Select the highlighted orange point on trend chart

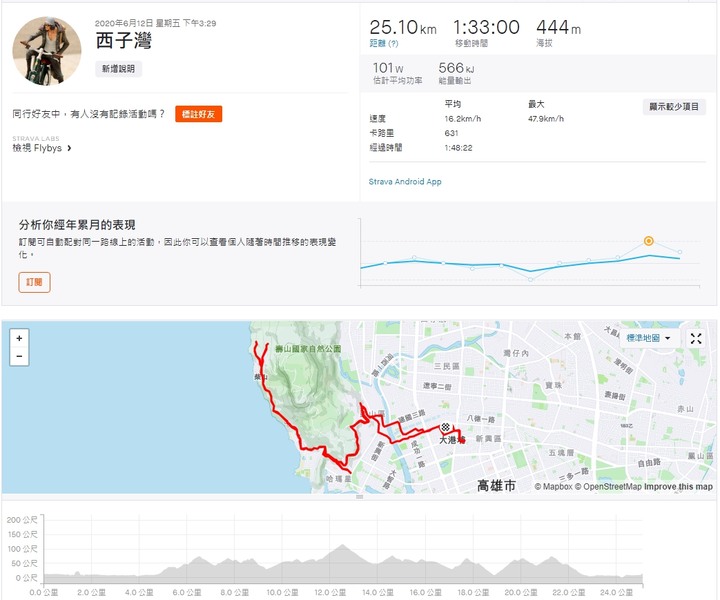pyautogui.click(x=648, y=241)
